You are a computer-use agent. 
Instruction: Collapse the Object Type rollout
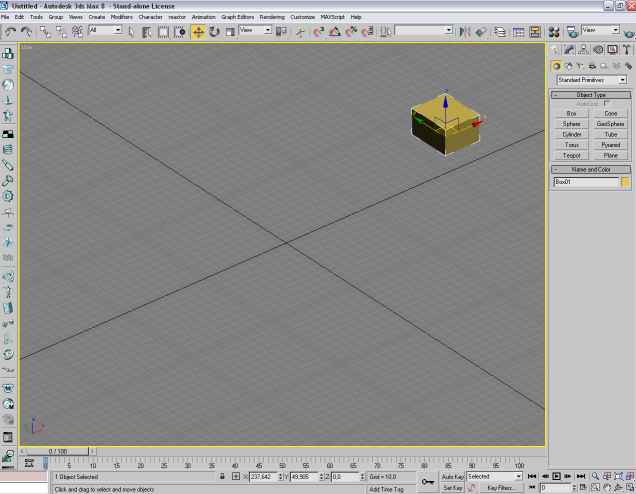tap(592, 94)
